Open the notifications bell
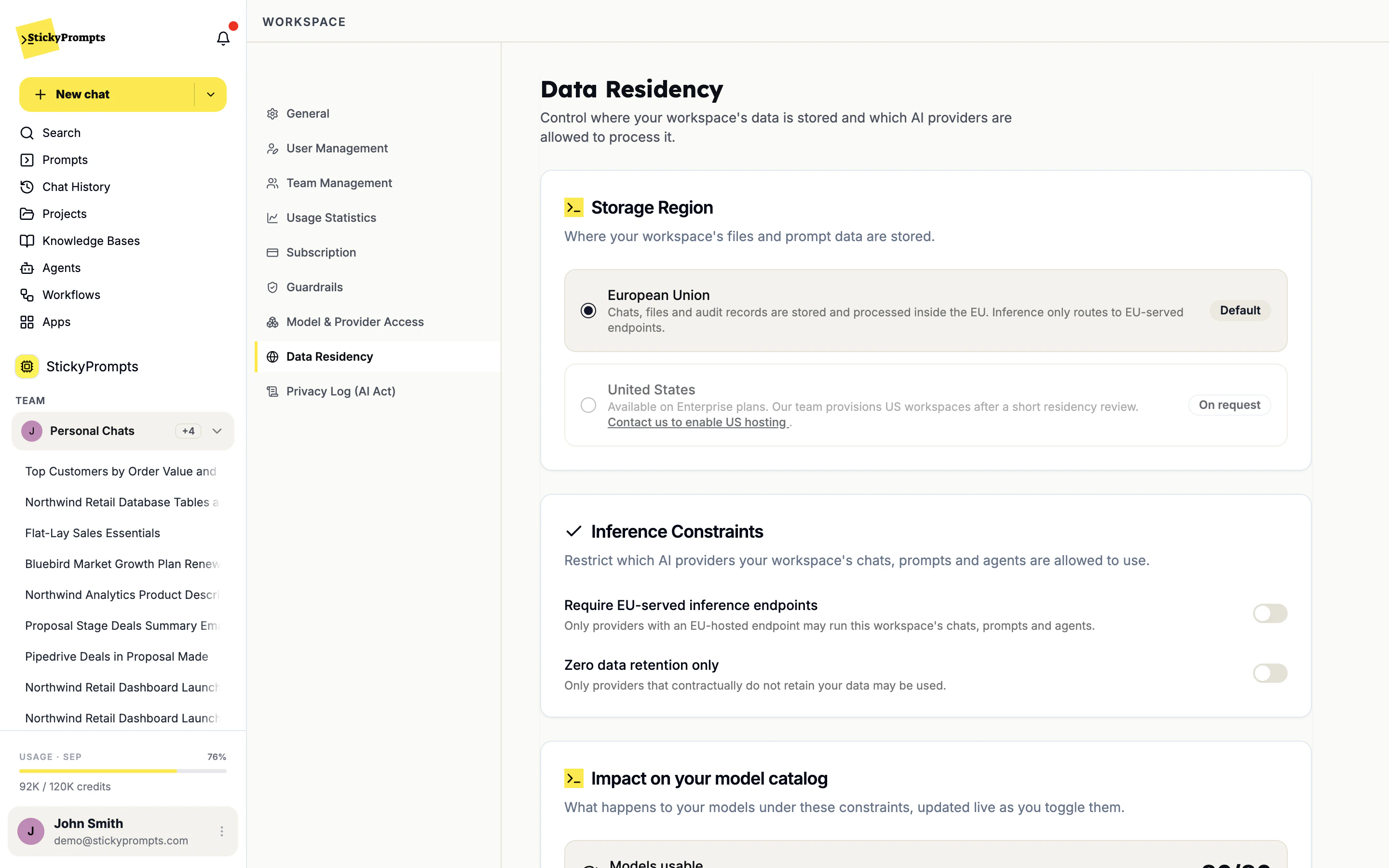 223,38
